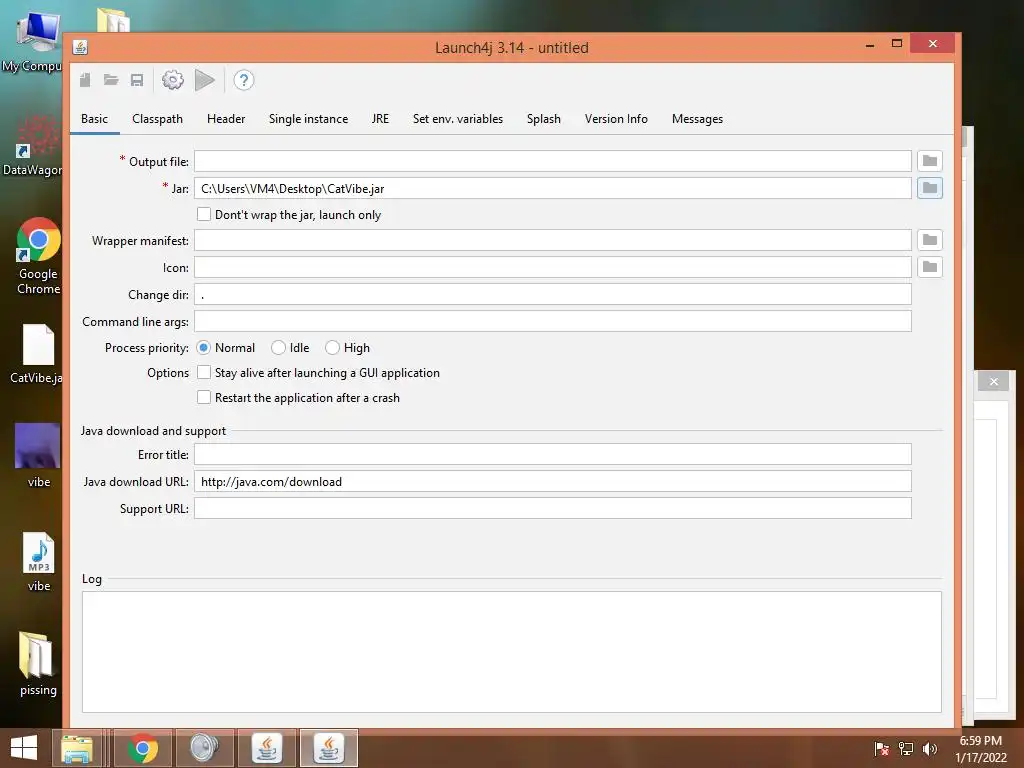Test wrapper with play arrow icon
1024x768 pixels.
pos(204,80)
